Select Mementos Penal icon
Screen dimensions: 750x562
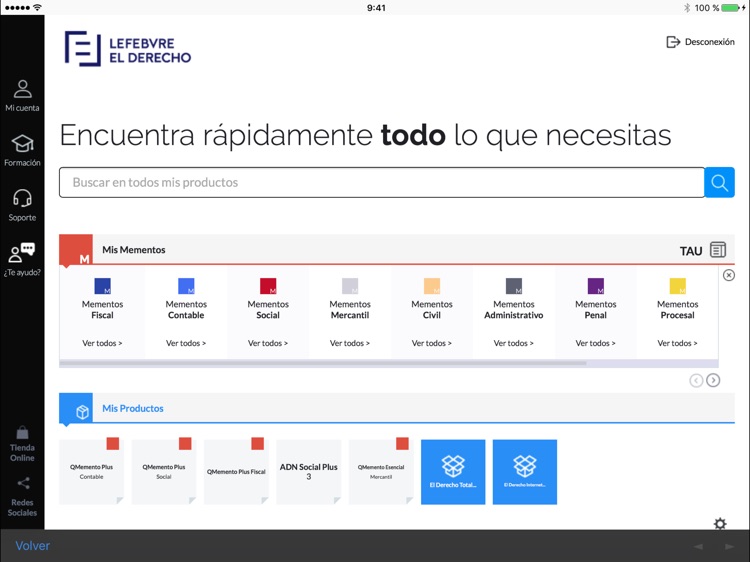coord(596,286)
